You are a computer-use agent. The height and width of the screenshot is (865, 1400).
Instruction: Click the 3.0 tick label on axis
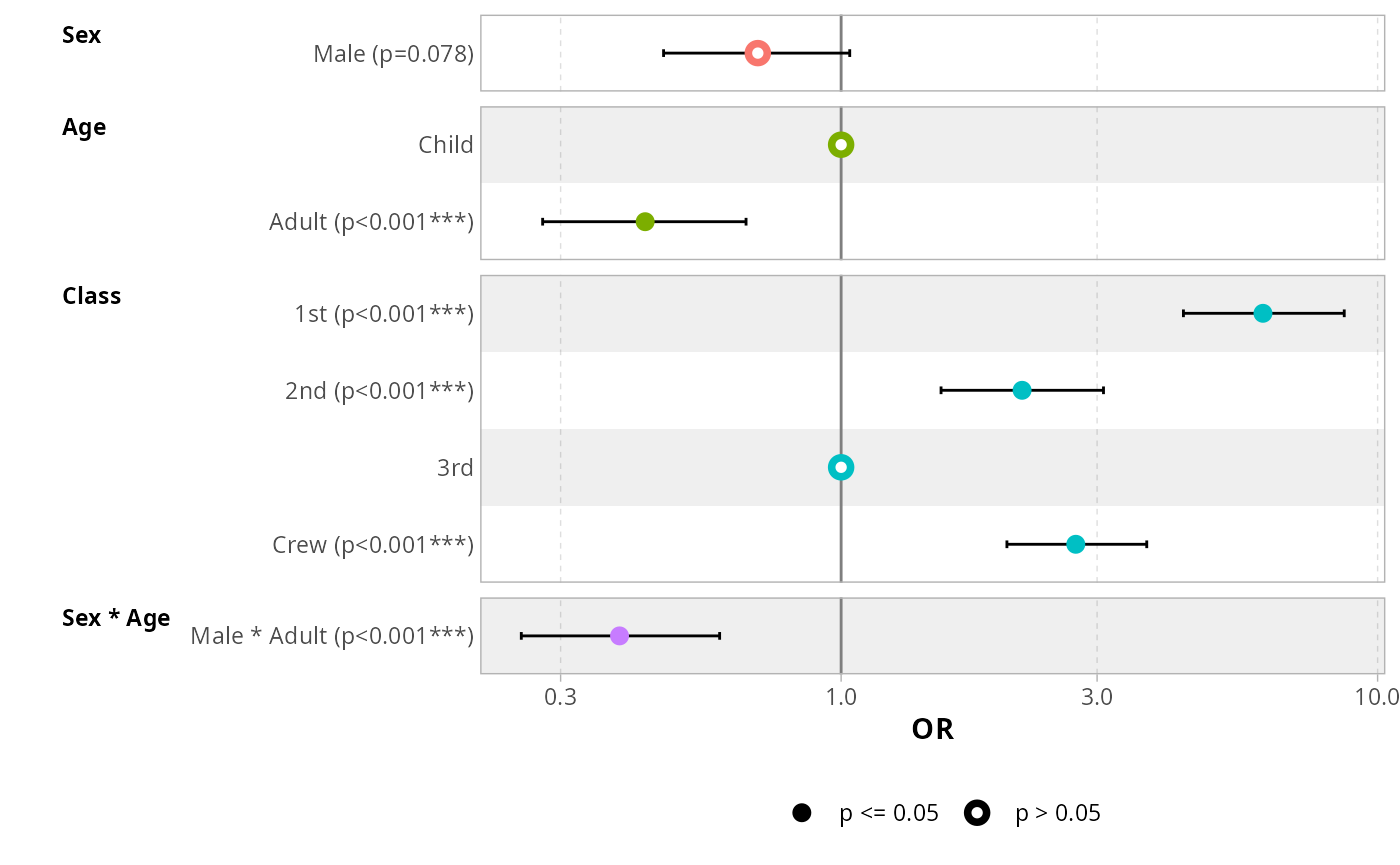click(1097, 696)
